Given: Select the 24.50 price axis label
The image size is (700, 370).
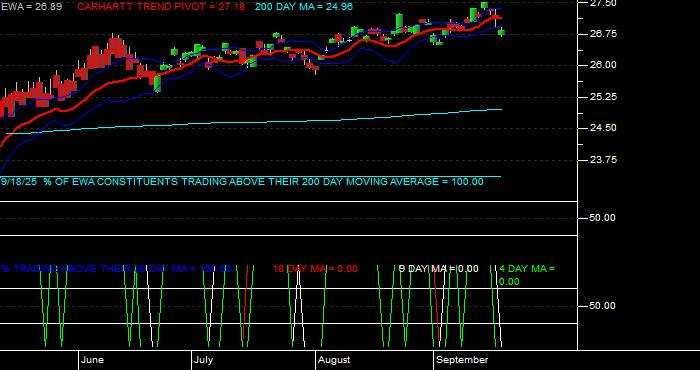Looking at the screenshot, I should pyautogui.click(x=603, y=128).
